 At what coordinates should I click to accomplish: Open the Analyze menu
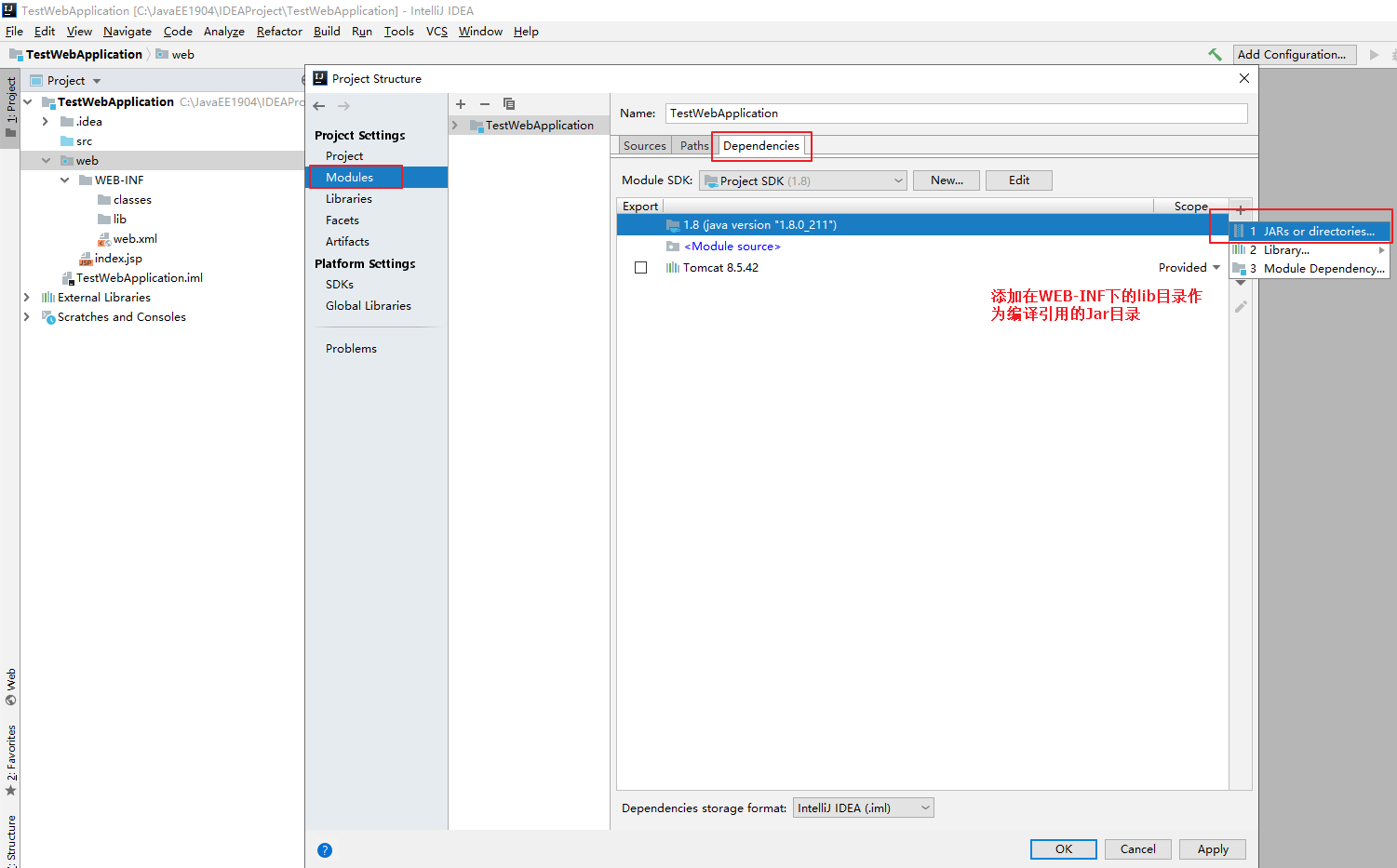pyautogui.click(x=224, y=32)
